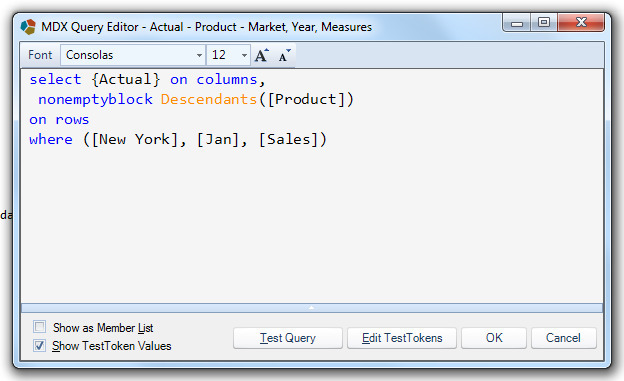624x381 pixels.
Task: Click the 'nonemptyblock' keyword in query
Action: coord(95,100)
